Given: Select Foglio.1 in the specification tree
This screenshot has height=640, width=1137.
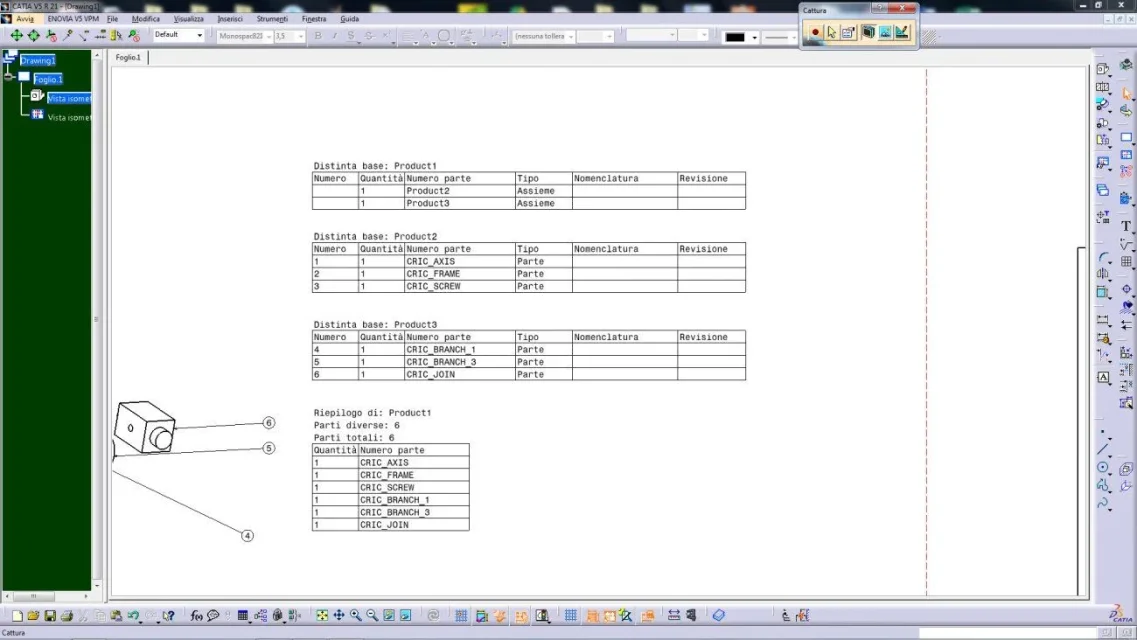Looking at the screenshot, I should click(48, 79).
